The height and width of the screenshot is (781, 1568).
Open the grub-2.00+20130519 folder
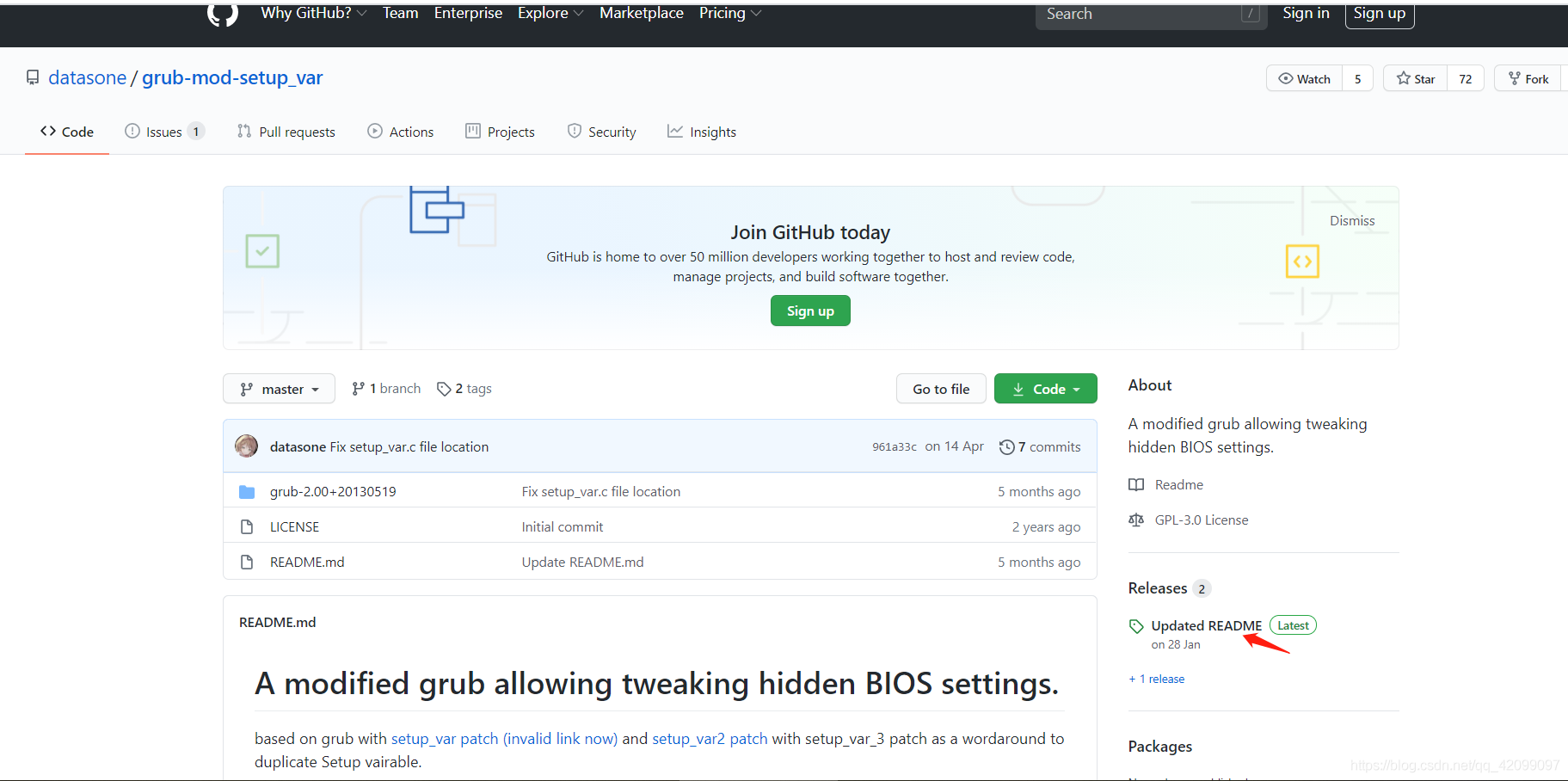pyautogui.click(x=333, y=491)
